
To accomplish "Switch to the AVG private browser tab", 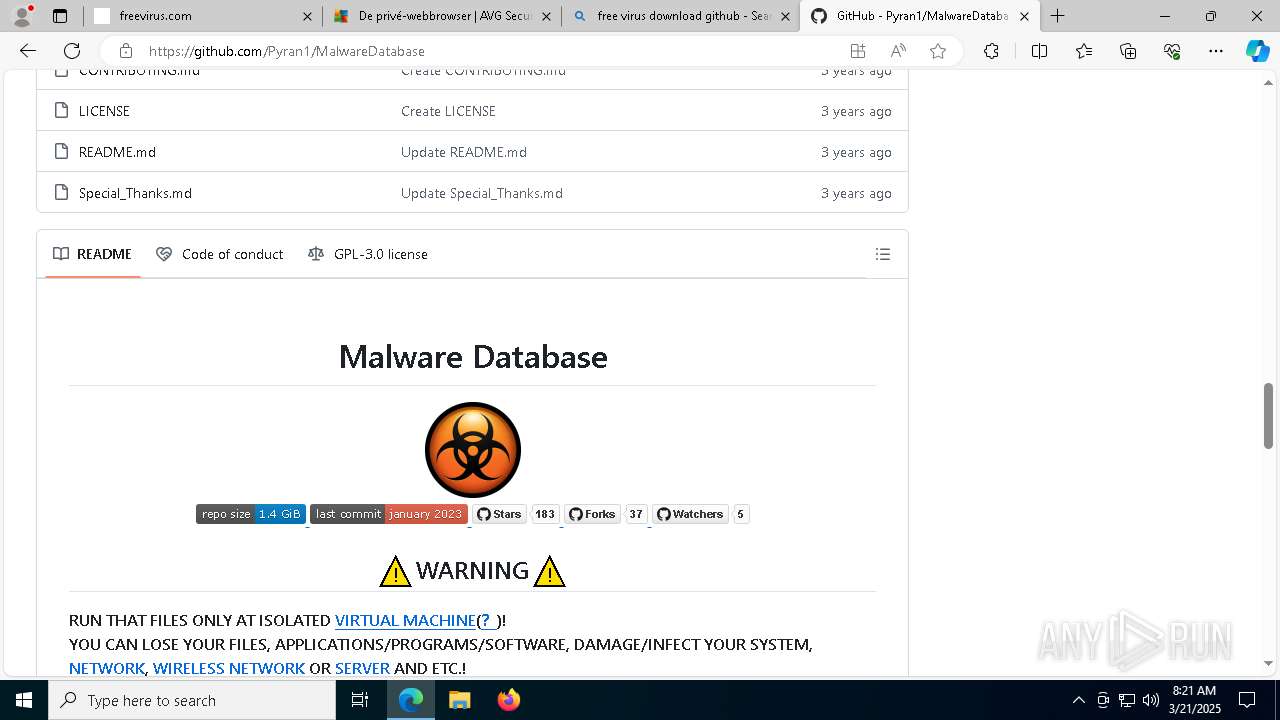I will coord(444,16).
